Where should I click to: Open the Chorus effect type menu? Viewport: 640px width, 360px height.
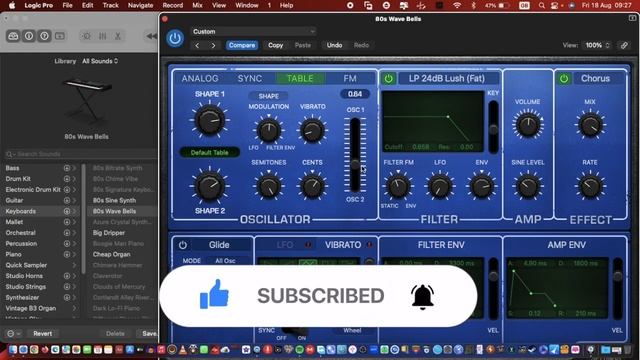[x=595, y=78]
